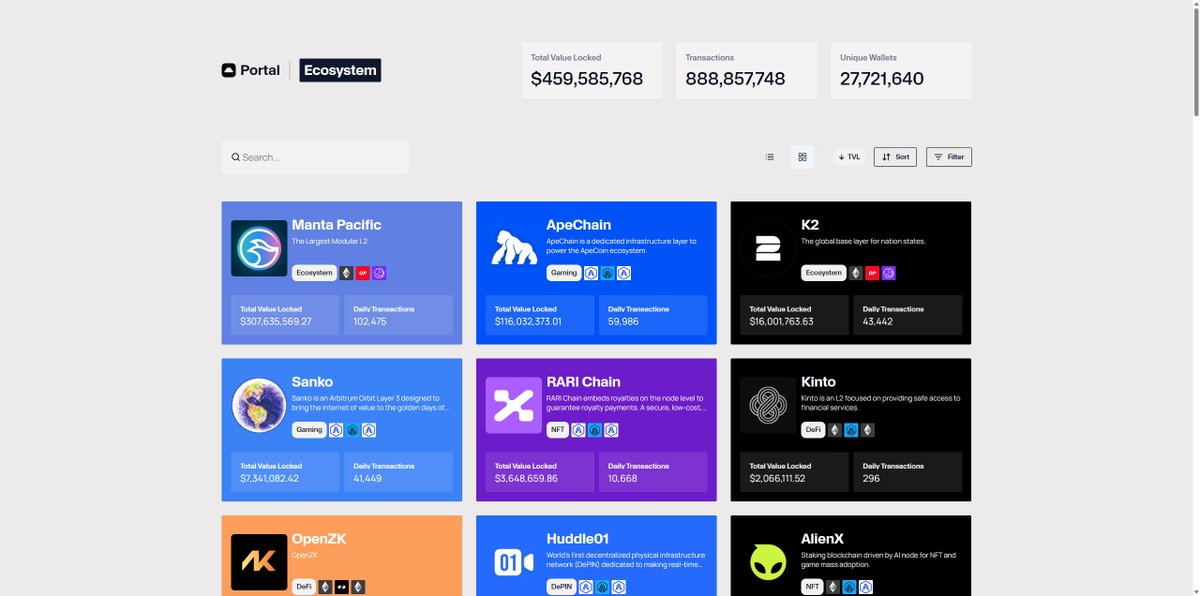Viewport: 1200px width, 596px height.
Task: Click the dark middle chain icon on Sanko card
Action: click(x=352, y=430)
